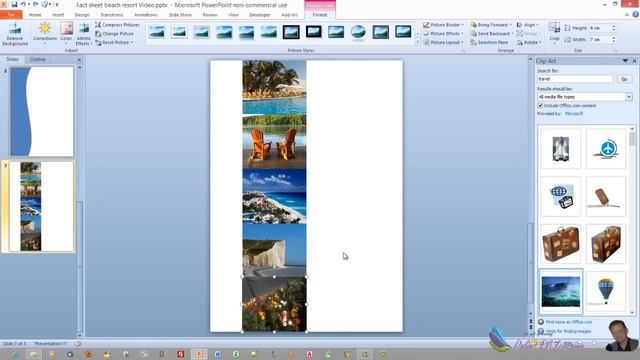Undo the last action
640x360 pixels.
click(23, 4)
